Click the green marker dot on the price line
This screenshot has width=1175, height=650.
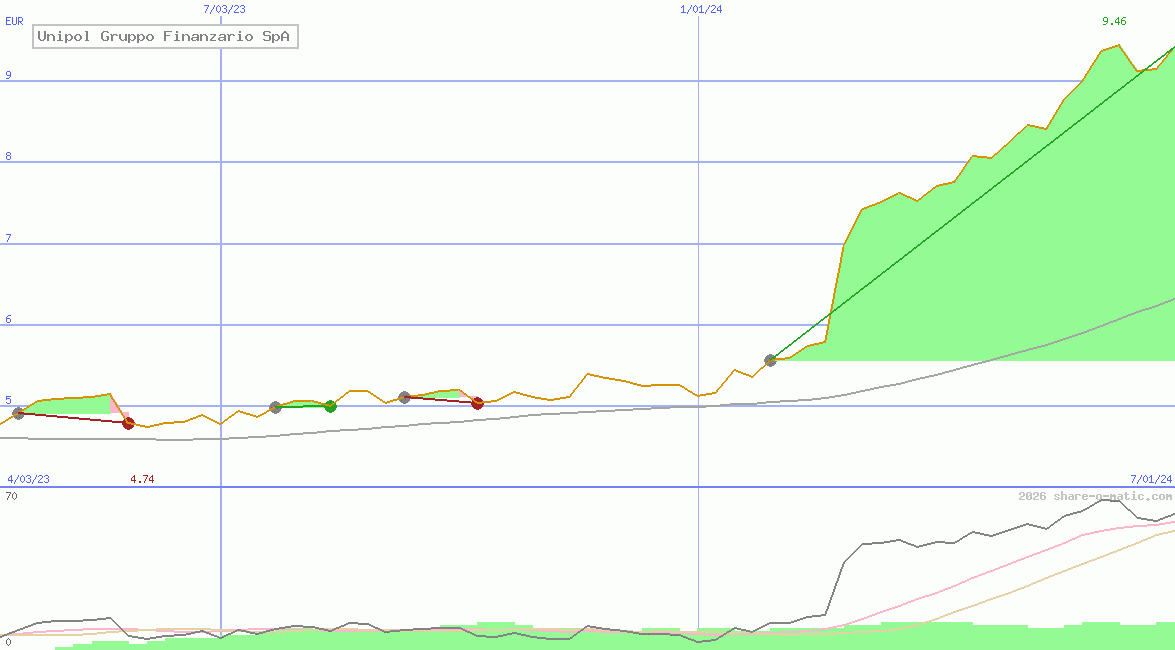point(330,406)
